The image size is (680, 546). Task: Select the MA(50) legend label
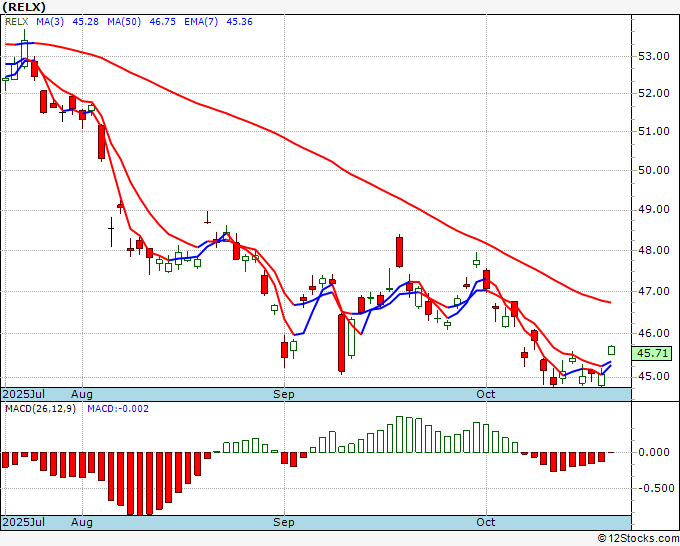point(124,22)
